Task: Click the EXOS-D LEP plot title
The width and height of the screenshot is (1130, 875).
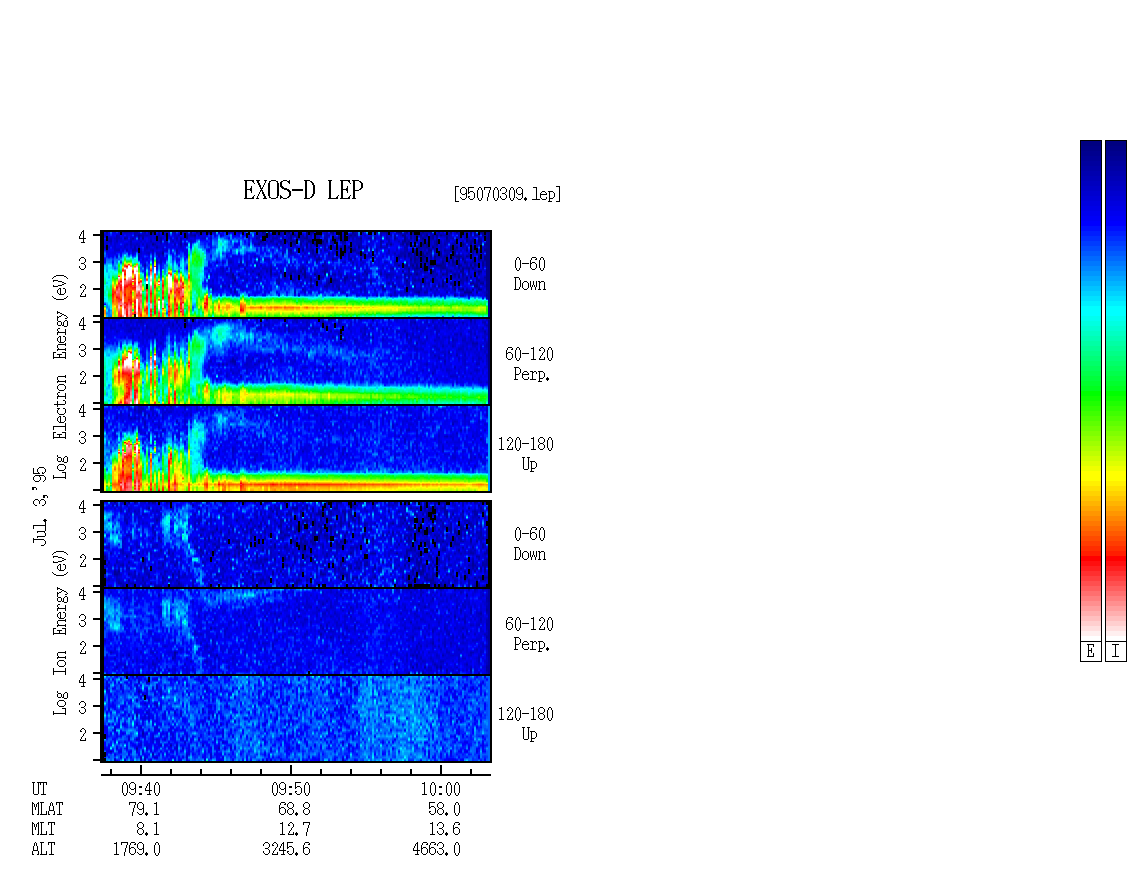Action: 303,190
